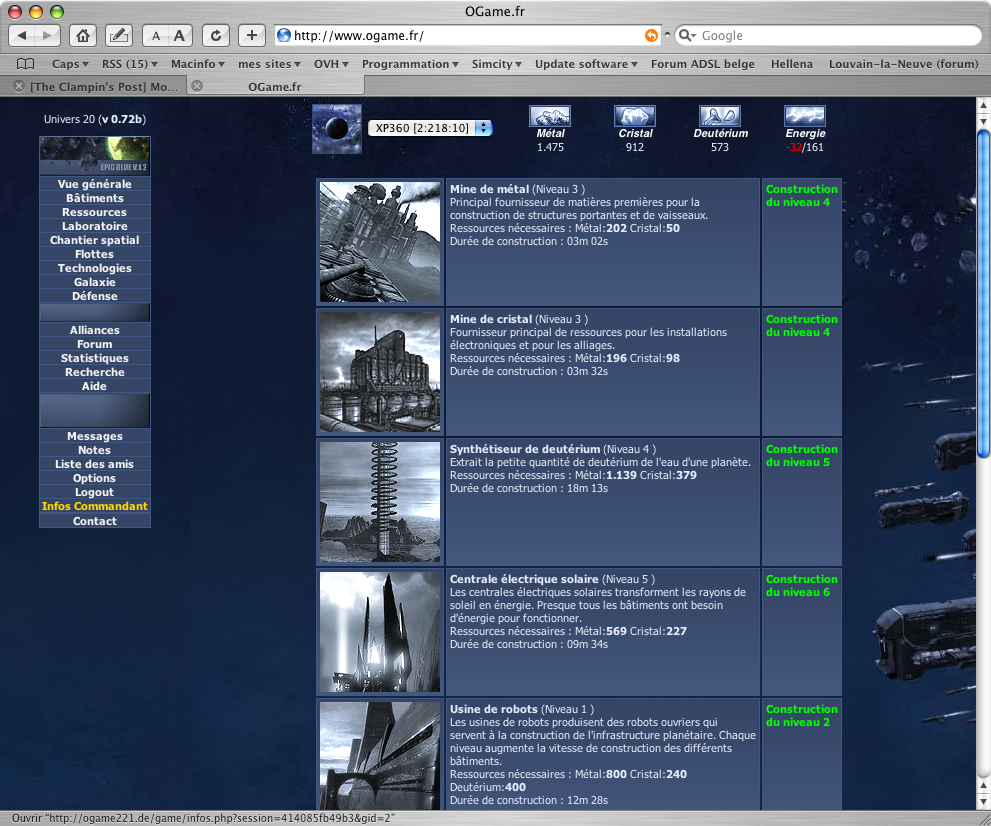Viewport: 991px width, 826px height.
Task: Click the Mine de métal title link
Action: click(x=489, y=189)
